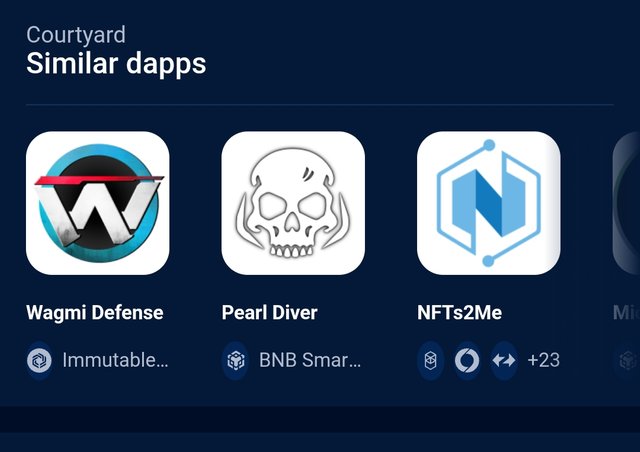640x452 pixels.
Task: Click the NFTs2Me title
Action: coord(460,312)
